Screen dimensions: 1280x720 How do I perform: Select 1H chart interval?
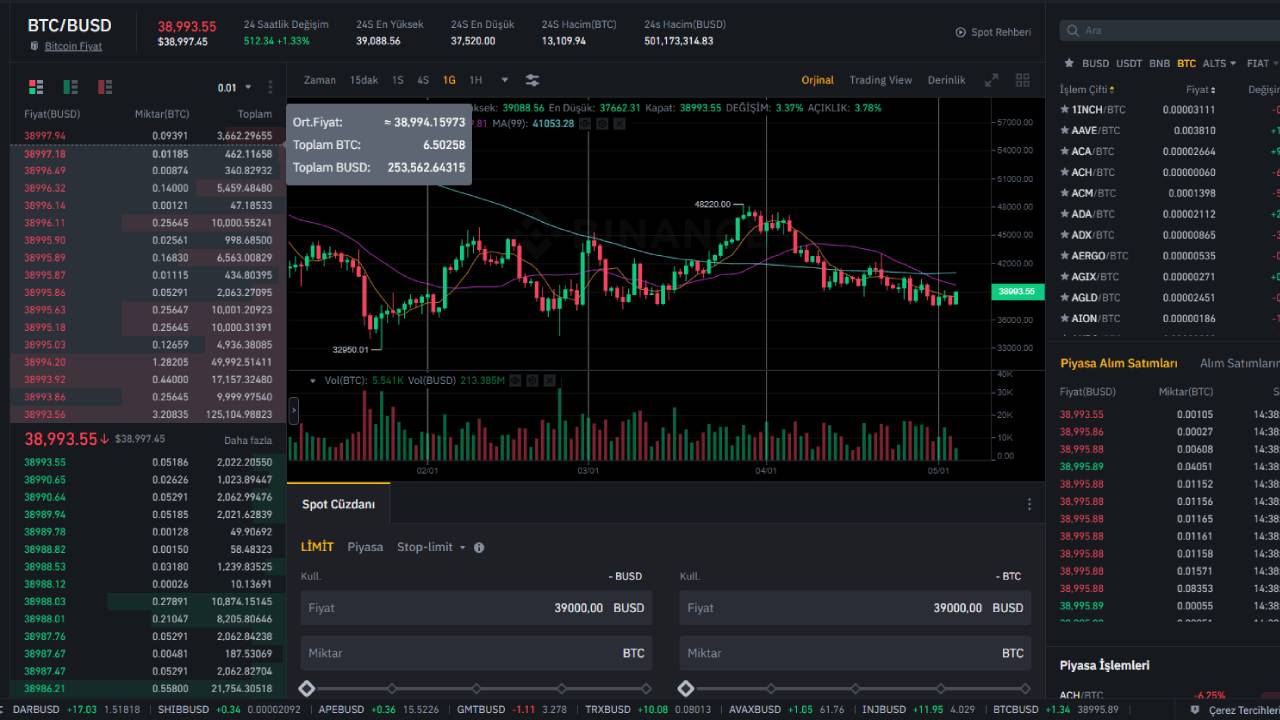coord(476,80)
